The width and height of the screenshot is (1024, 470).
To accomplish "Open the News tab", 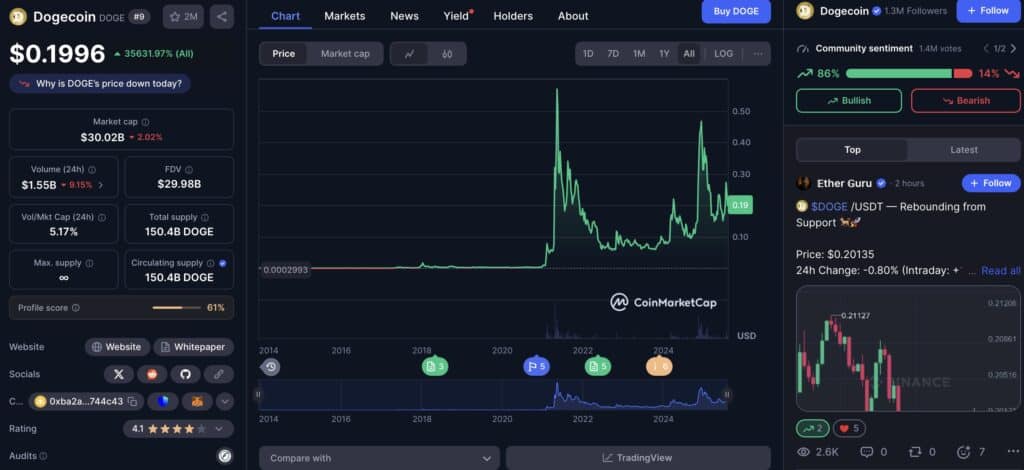I will 404,16.
